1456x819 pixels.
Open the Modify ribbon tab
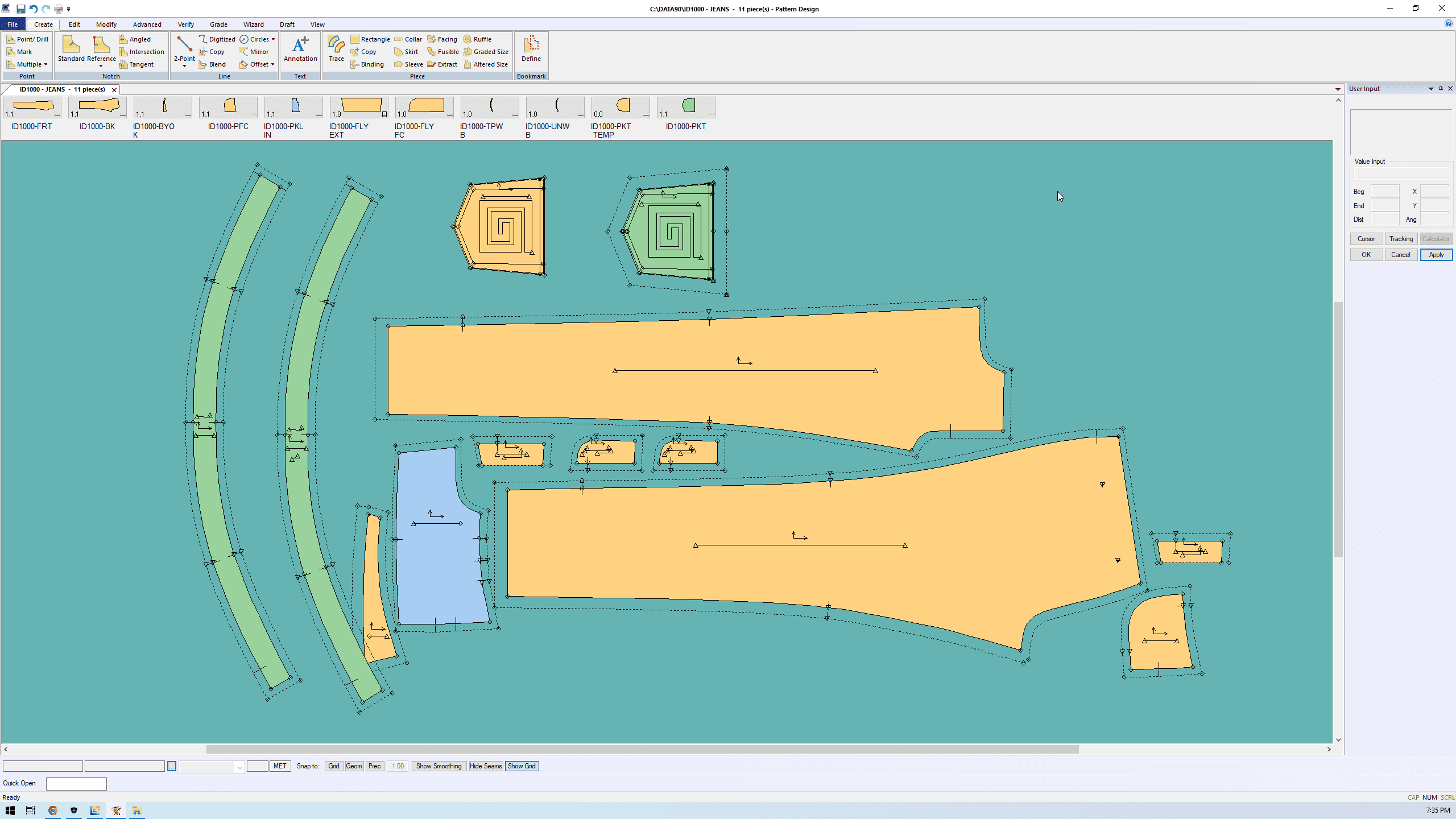point(106,24)
